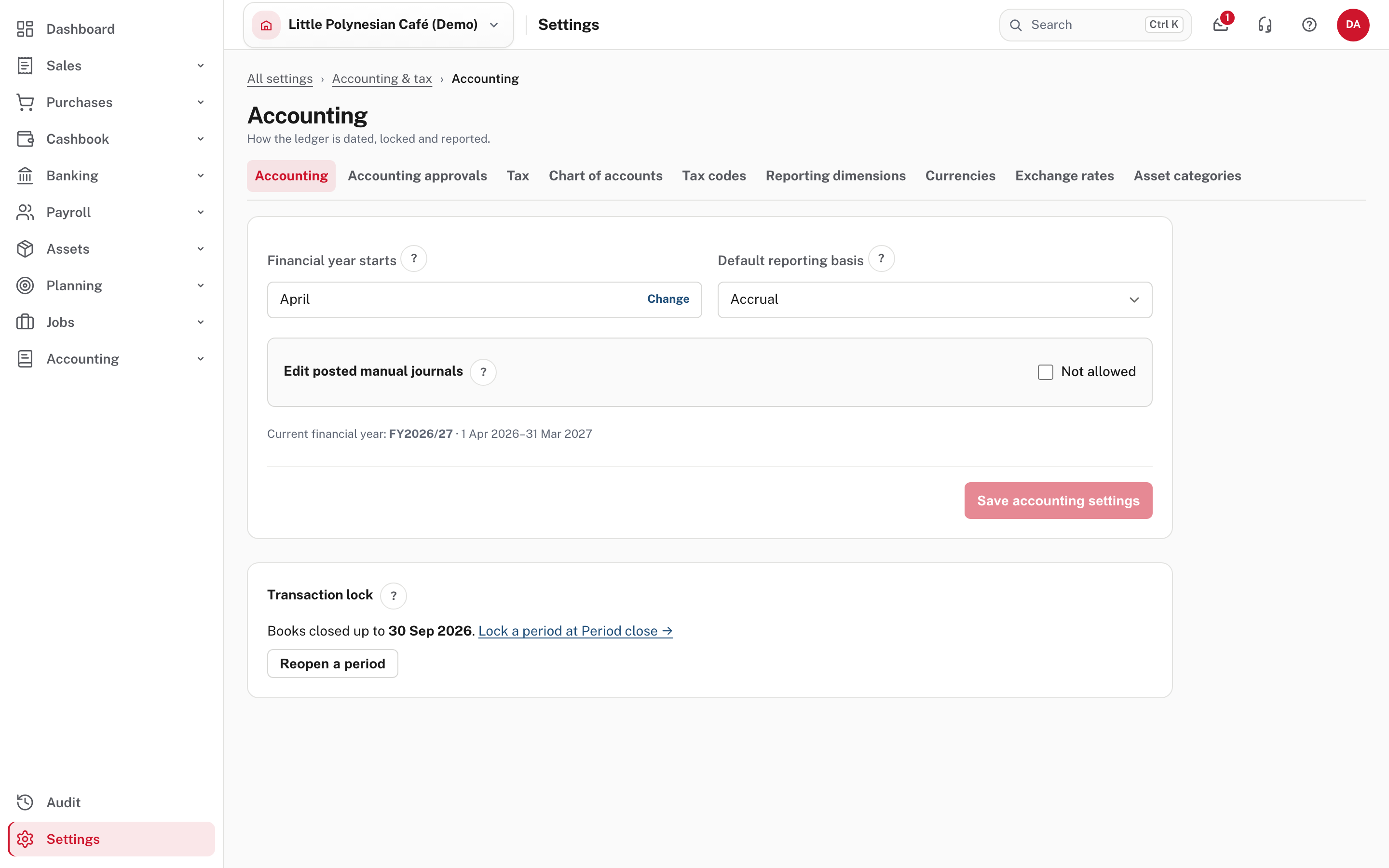Open the Exchange rates tab
The image size is (1389, 868).
pos(1064,176)
